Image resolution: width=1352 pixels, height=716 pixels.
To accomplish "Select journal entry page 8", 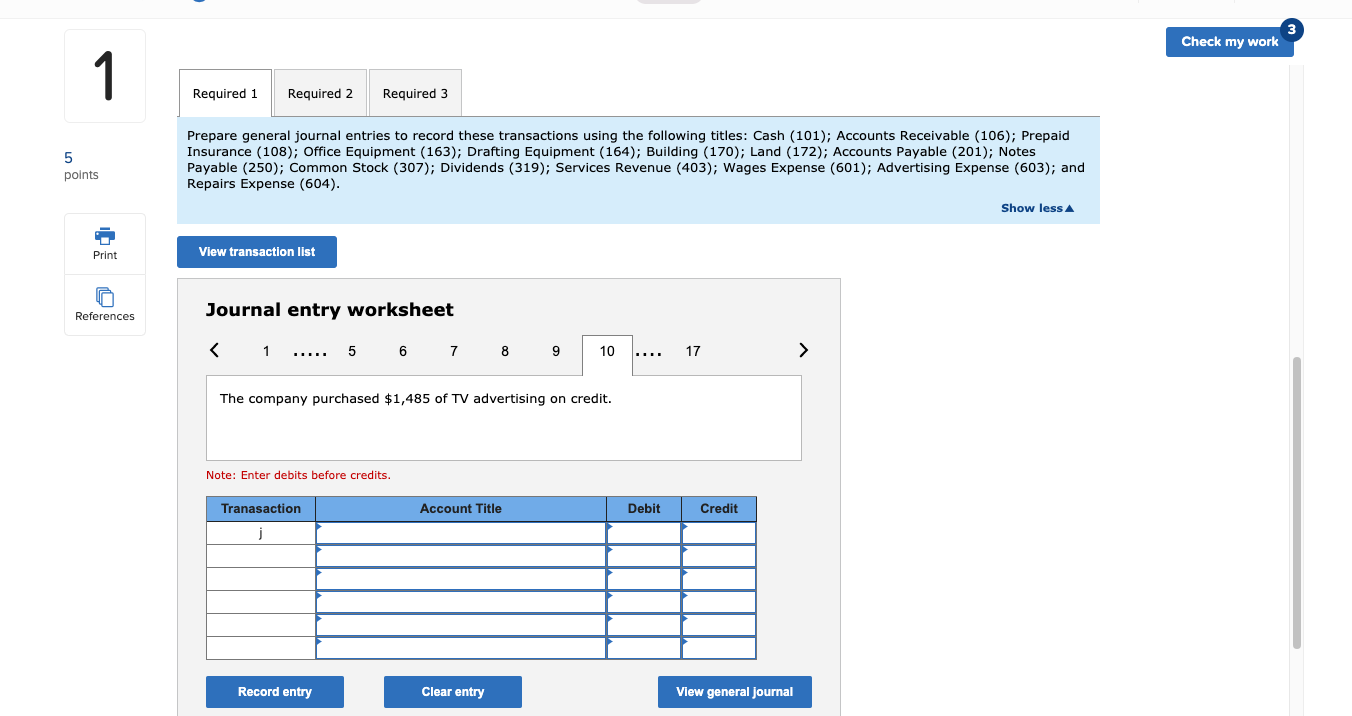I will click(505, 351).
